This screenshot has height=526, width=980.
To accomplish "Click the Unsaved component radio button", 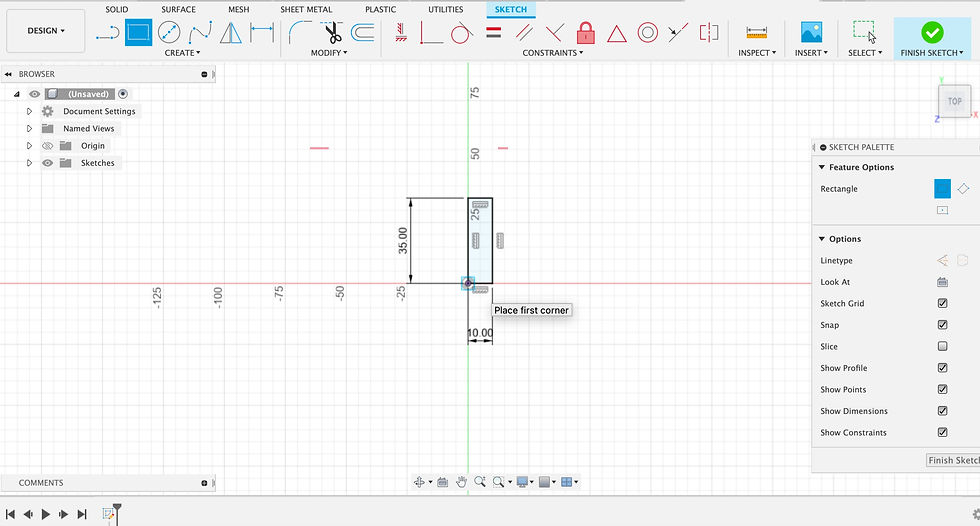I will coord(123,94).
